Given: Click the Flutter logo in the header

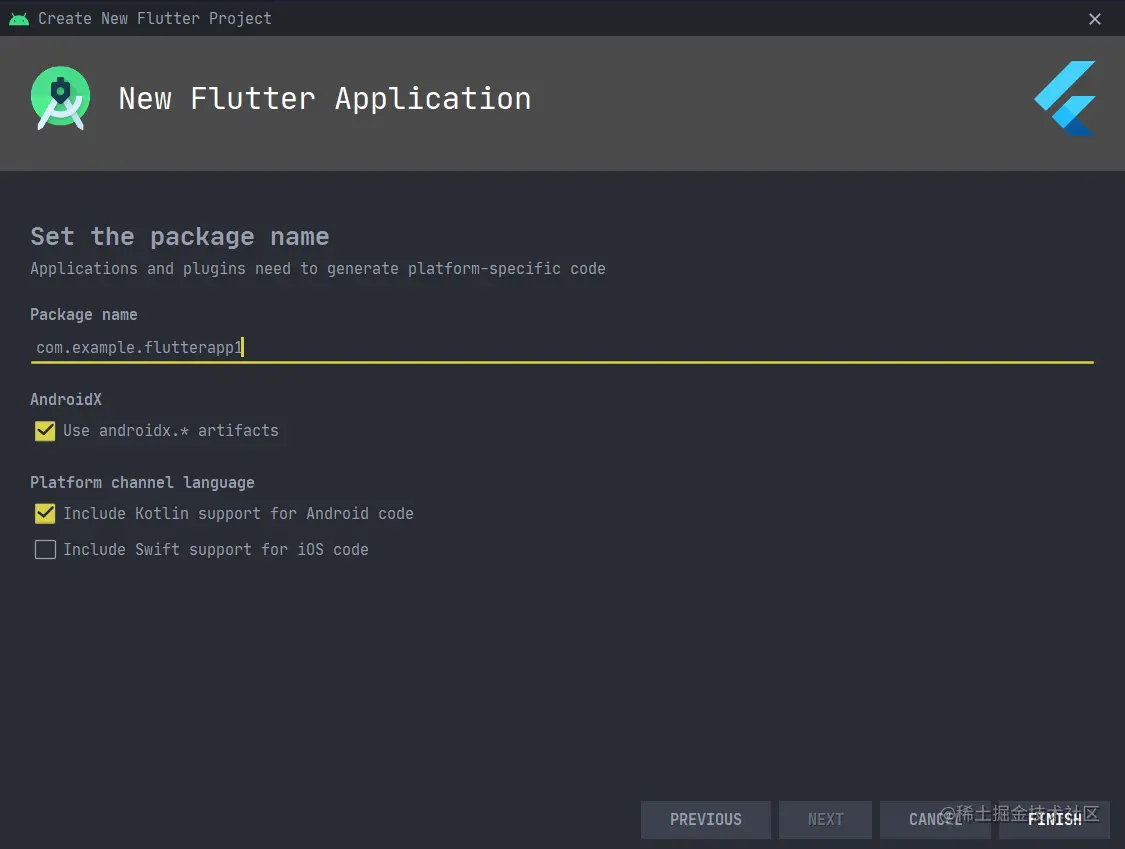Looking at the screenshot, I should click(x=1065, y=98).
